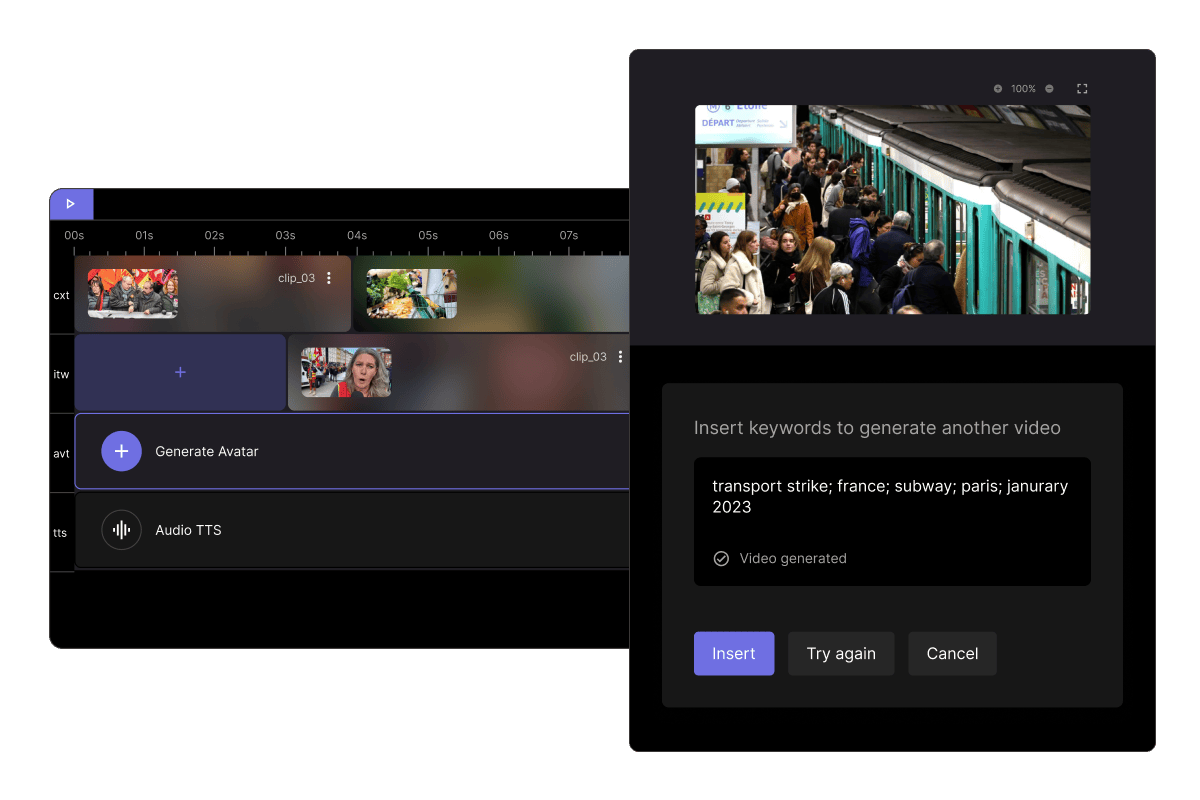Screen dimensions: 1200x800
Task: Click the right zoom icon beside 100%
Action: [x=1049, y=89]
